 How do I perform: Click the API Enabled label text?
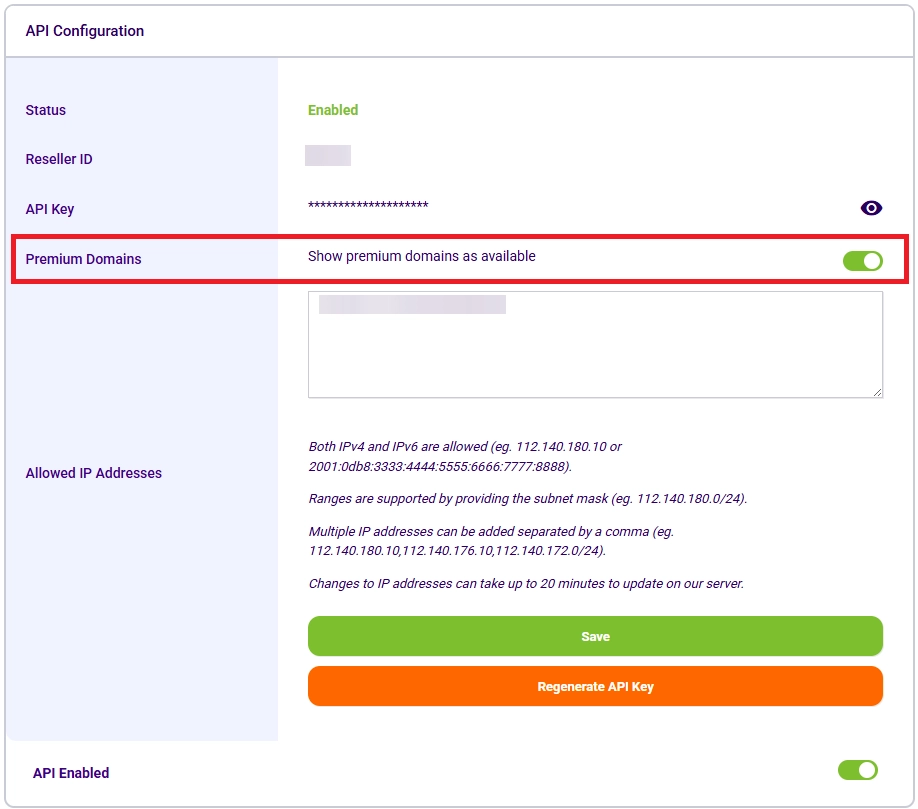click(70, 772)
